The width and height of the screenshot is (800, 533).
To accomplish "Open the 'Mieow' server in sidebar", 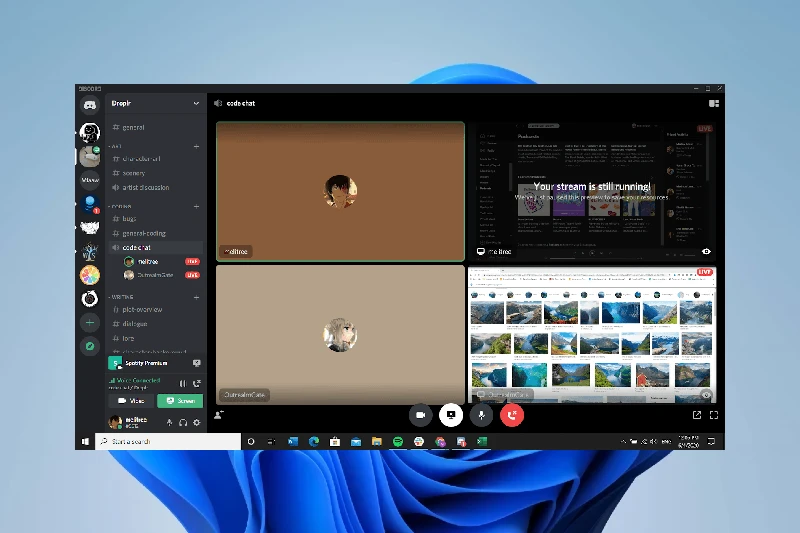I will tap(90, 180).
